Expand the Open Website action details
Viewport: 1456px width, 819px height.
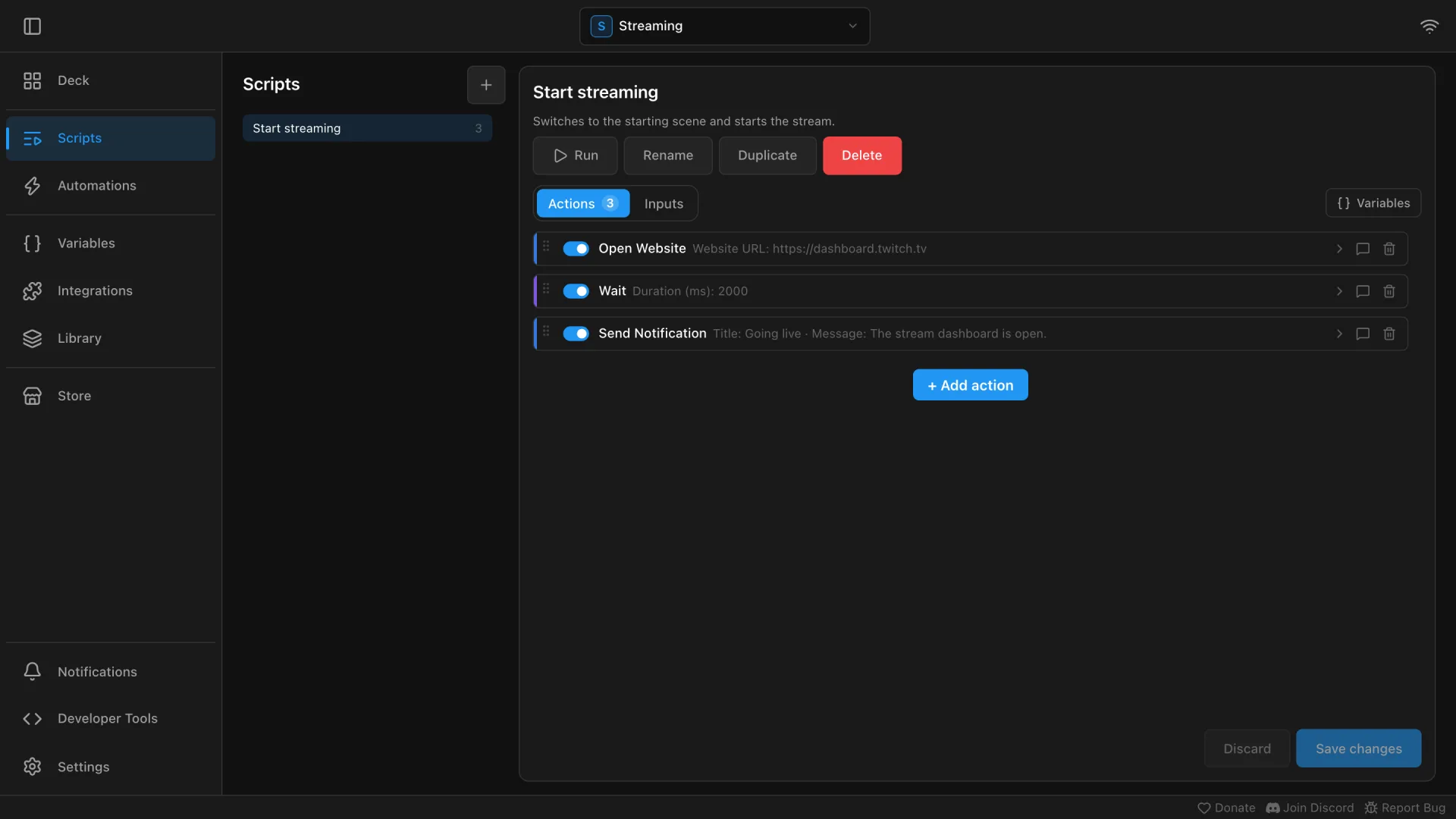click(x=1339, y=249)
